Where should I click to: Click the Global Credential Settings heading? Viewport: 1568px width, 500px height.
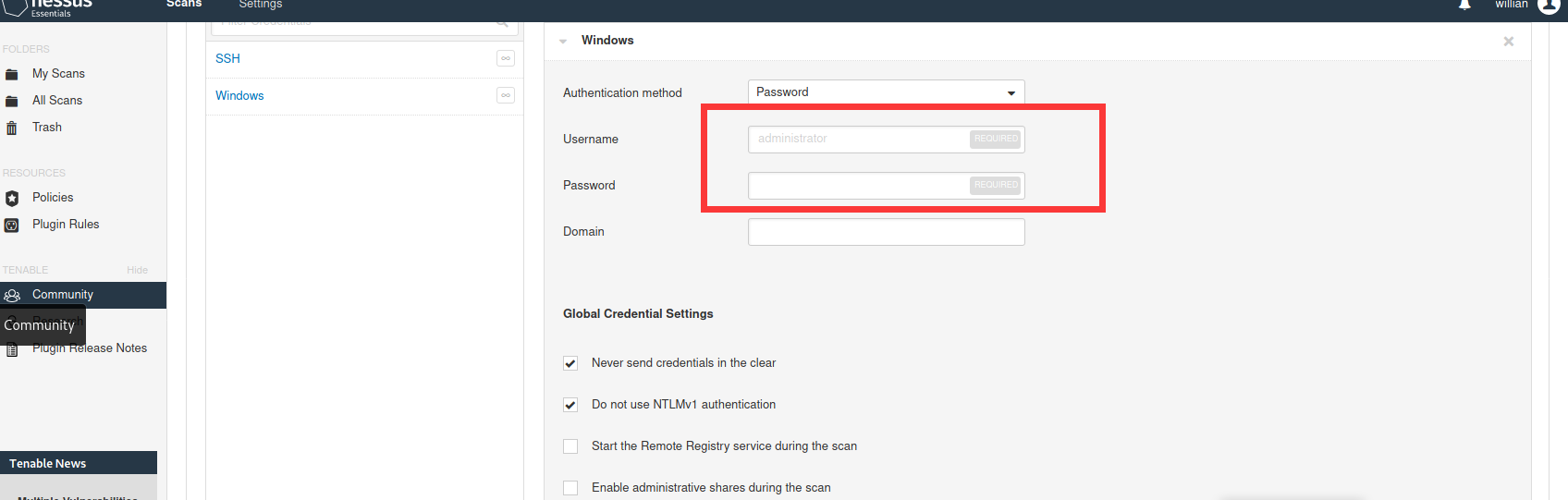point(638,314)
